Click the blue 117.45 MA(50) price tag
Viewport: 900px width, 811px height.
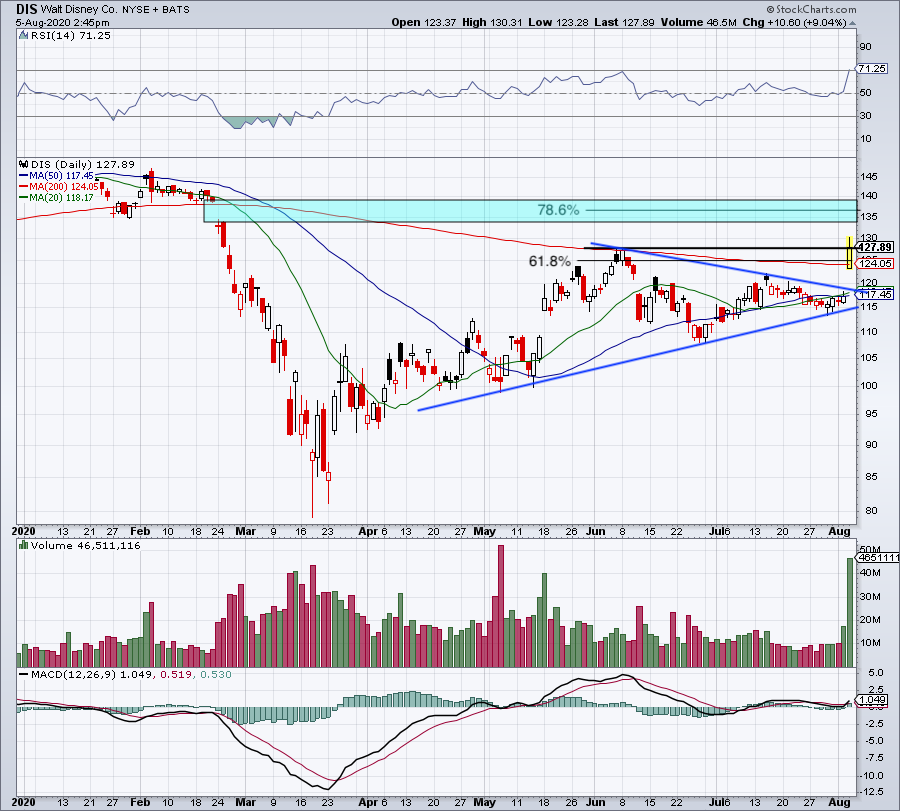pos(875,294)
